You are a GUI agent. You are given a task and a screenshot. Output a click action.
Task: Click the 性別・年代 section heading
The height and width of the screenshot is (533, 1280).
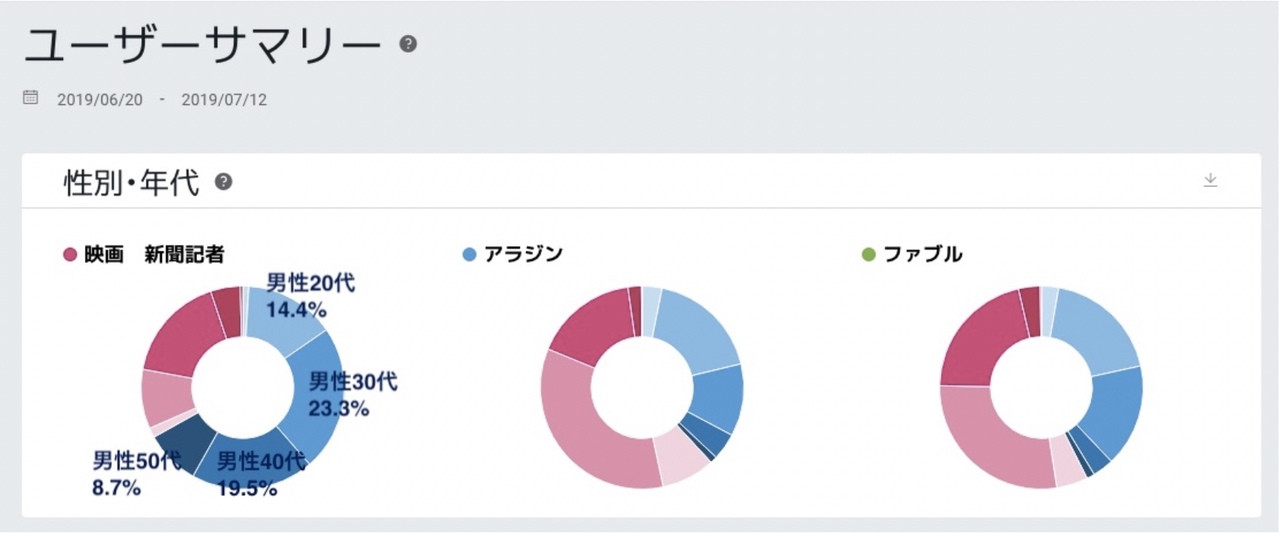tap(132, 183)
